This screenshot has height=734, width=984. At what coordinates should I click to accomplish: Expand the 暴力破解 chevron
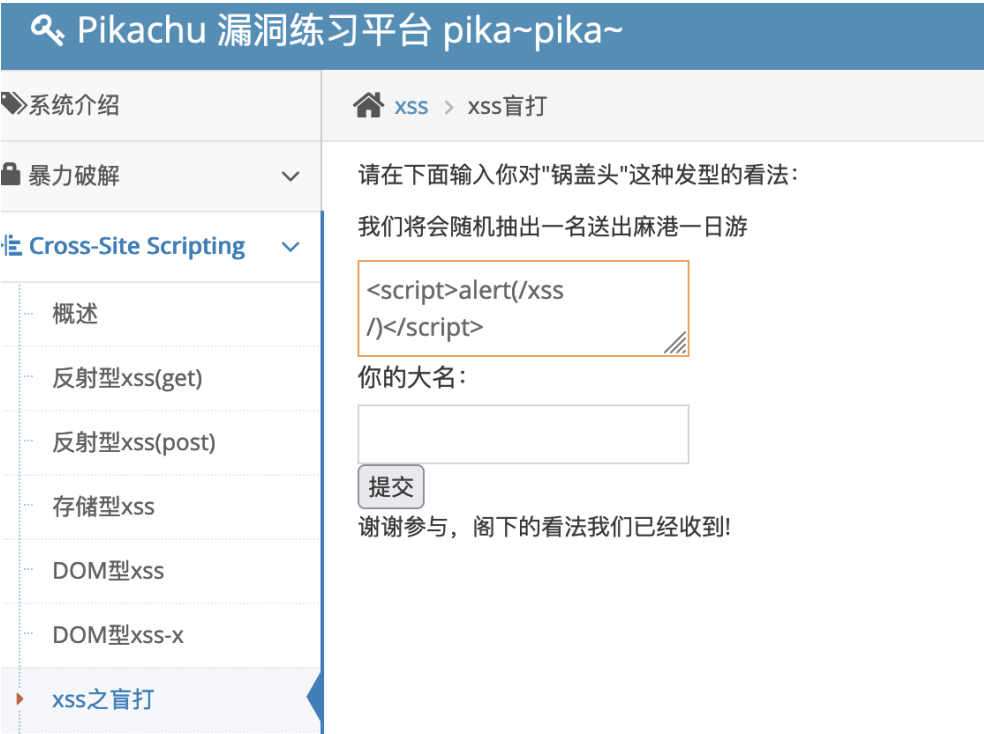(x=290, y=176)
